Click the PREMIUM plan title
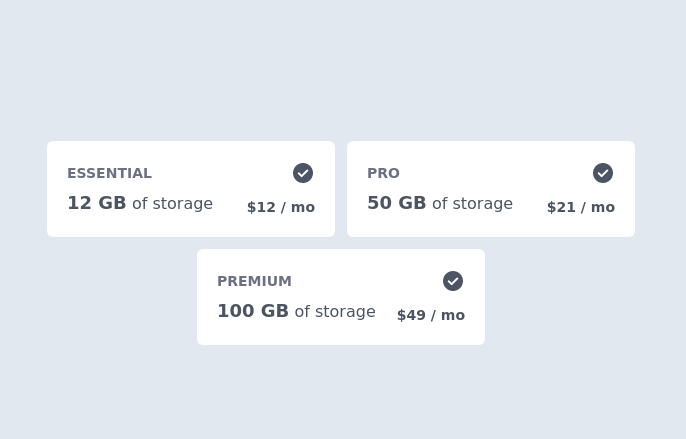This screenshot has width=686, height=439. pos(254,281)
